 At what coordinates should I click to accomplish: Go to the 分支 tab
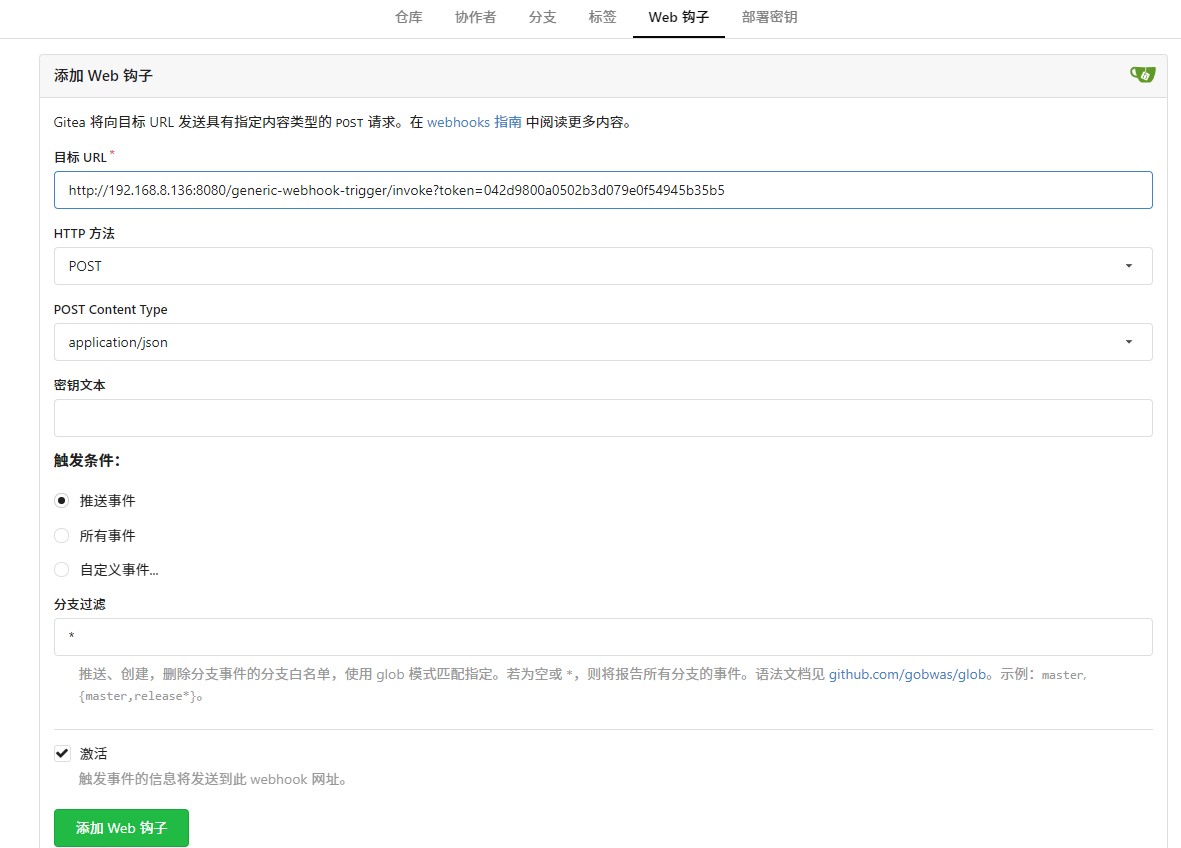point(542,17)
